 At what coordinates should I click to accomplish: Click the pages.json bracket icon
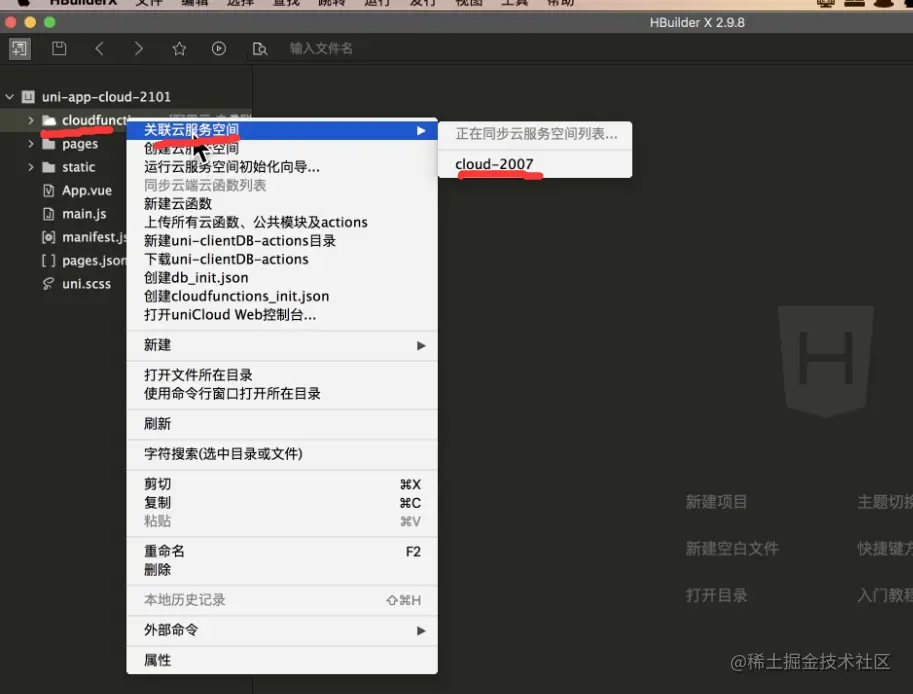coord(49,260)
